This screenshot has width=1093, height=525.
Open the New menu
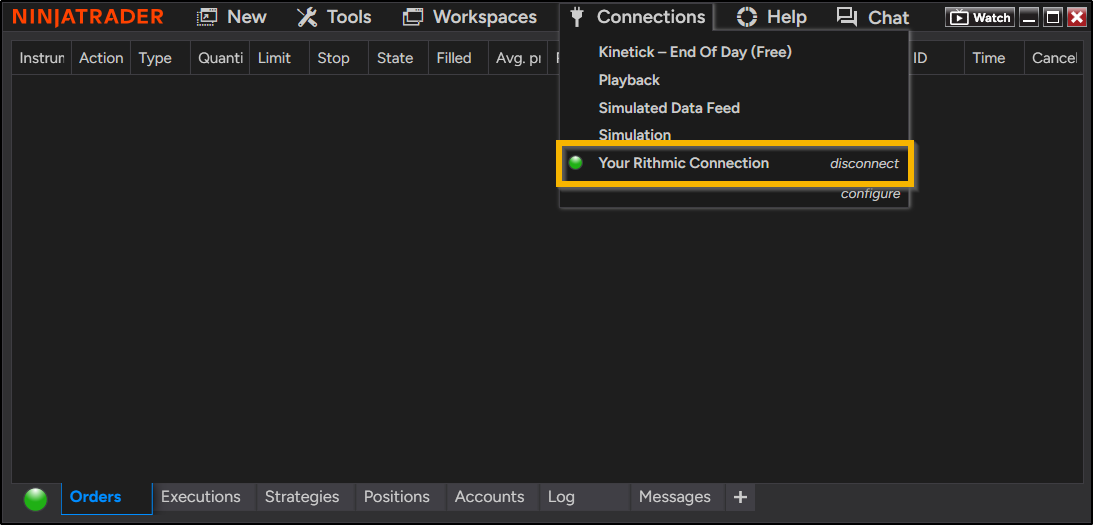click(x=231, y=17)
